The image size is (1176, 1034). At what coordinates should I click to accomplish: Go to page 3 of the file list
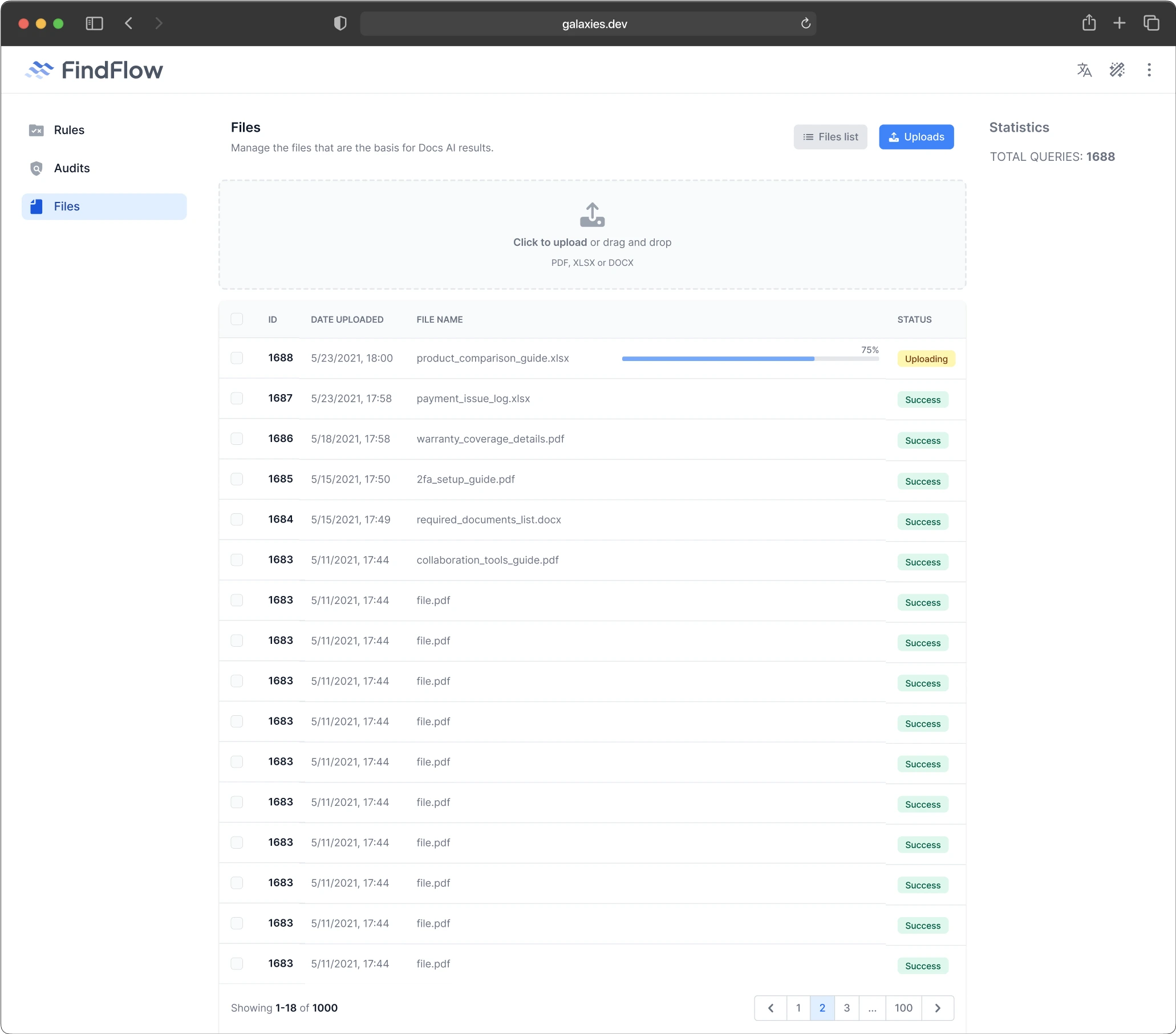(x=846, y=1008)
